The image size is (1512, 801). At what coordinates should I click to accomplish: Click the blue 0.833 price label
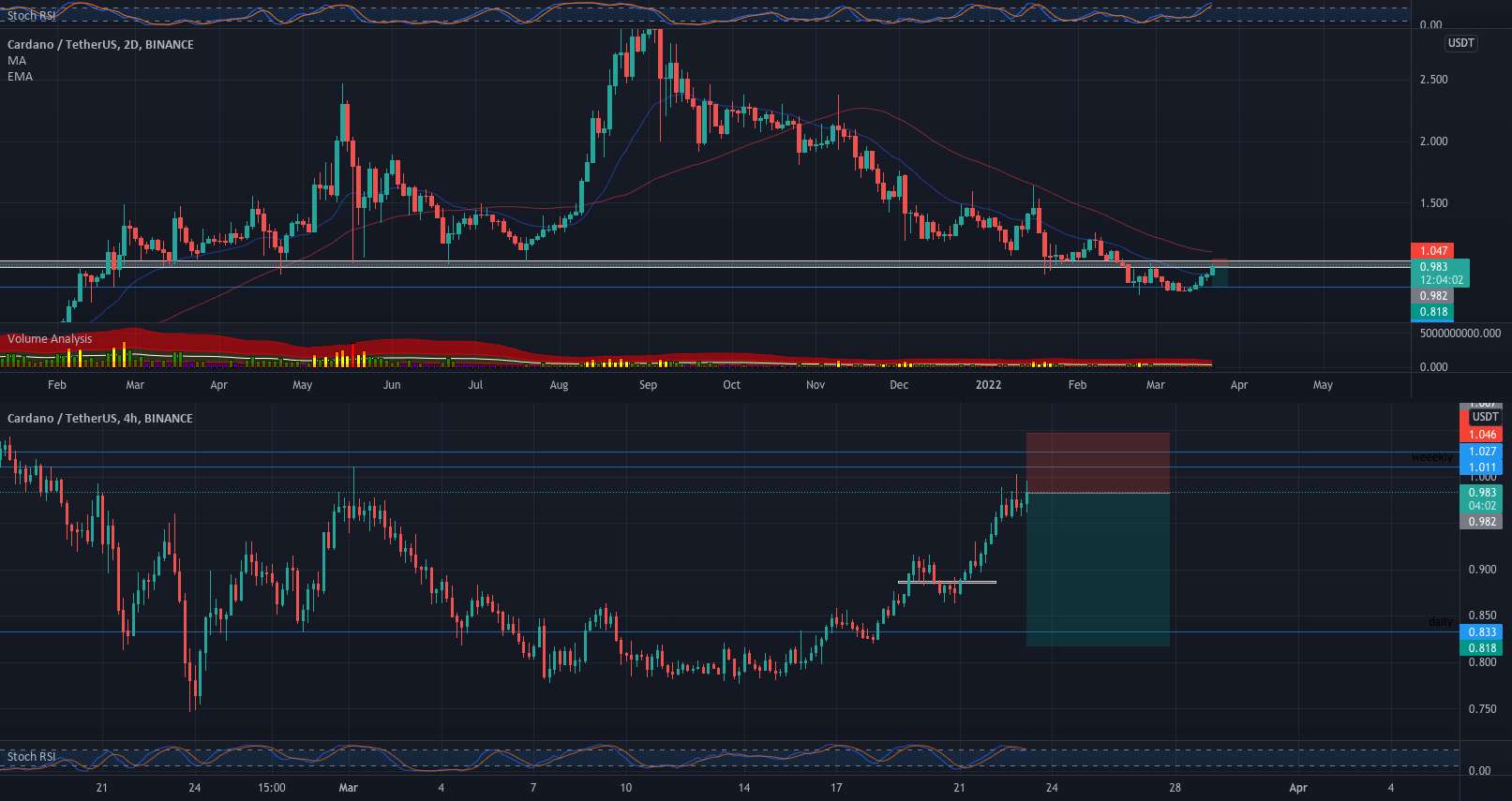(x=1482, y=632)
